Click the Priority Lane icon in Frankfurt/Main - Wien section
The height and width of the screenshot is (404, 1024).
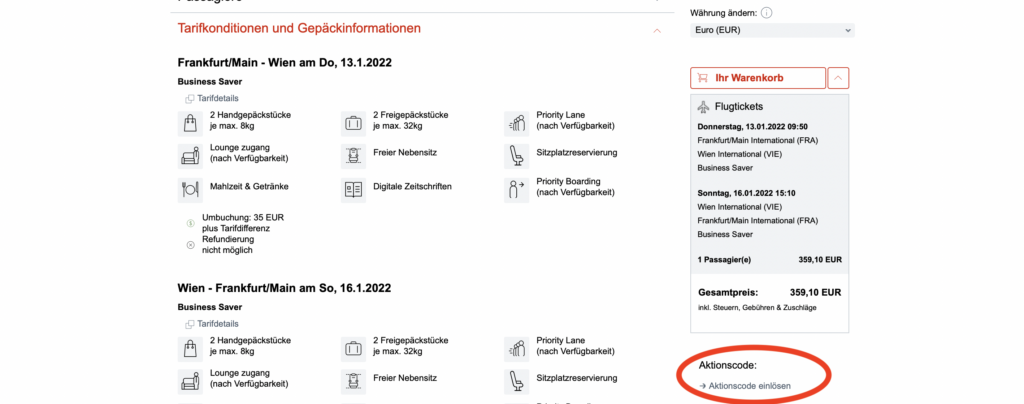click(517, 123)
